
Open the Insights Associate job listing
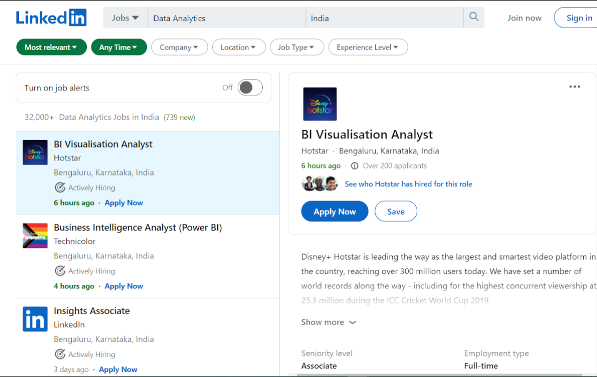92,311
